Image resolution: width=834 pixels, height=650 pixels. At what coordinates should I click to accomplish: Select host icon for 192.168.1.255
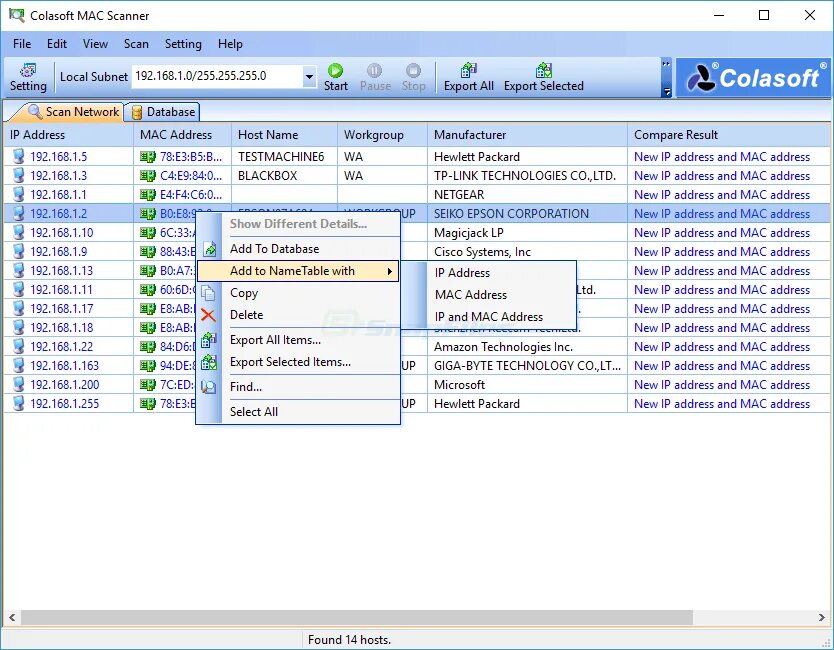pyautogui.click(x=19, y=403)
